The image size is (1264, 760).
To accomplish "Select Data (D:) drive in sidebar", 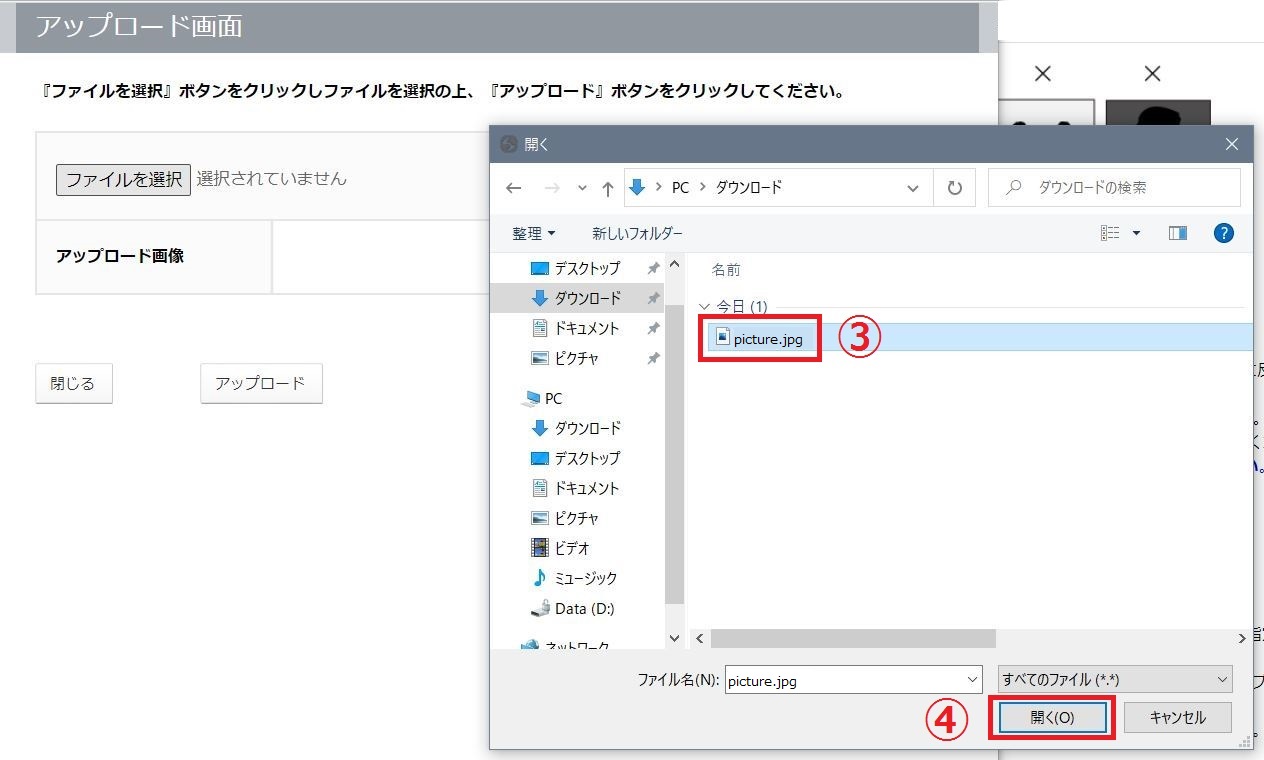I will 584,608.
